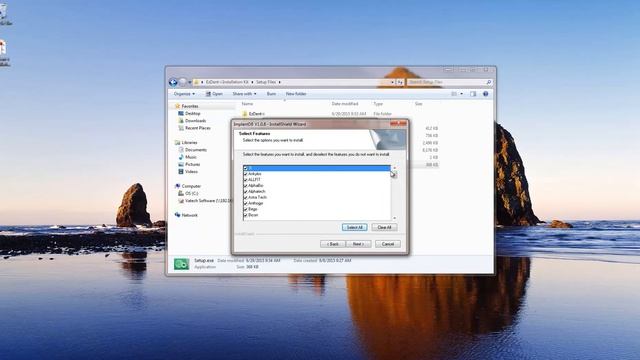The height and width of the screenshot is (360, 640).
Task: Open the Organize menu
Action: pyautogui.click(x=184, y=94)
